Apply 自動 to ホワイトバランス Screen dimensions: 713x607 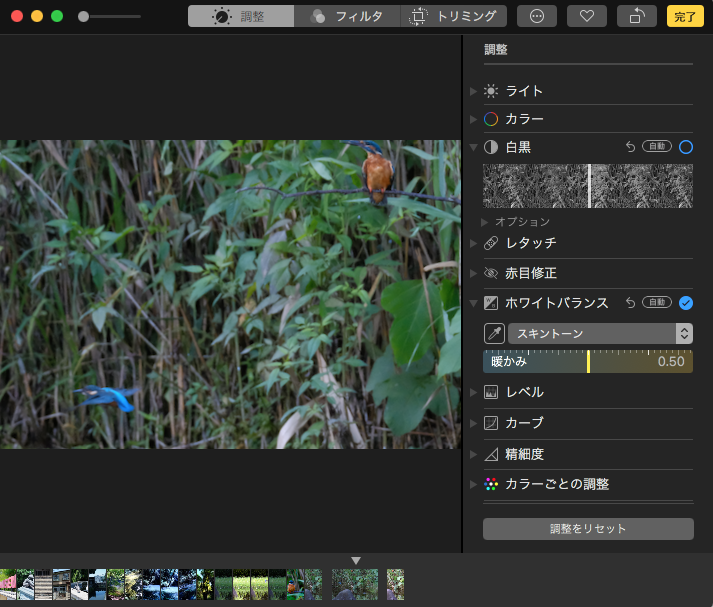[657, 302]
